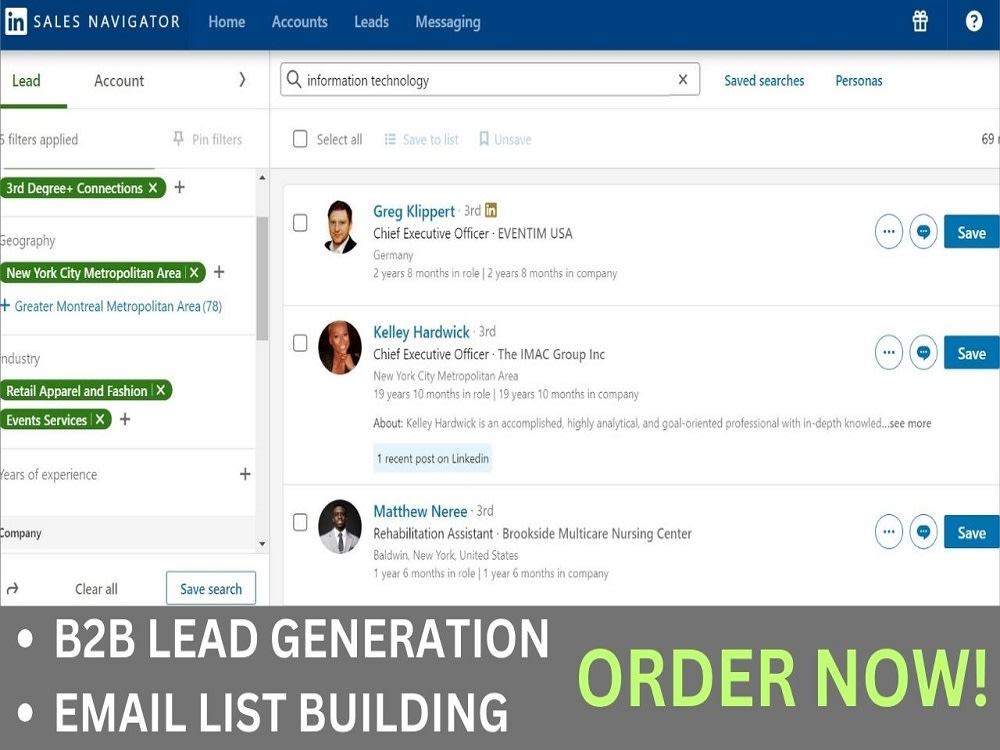
Task: Message Kelley Hardwick via chat icon
Action: point(923,352)
